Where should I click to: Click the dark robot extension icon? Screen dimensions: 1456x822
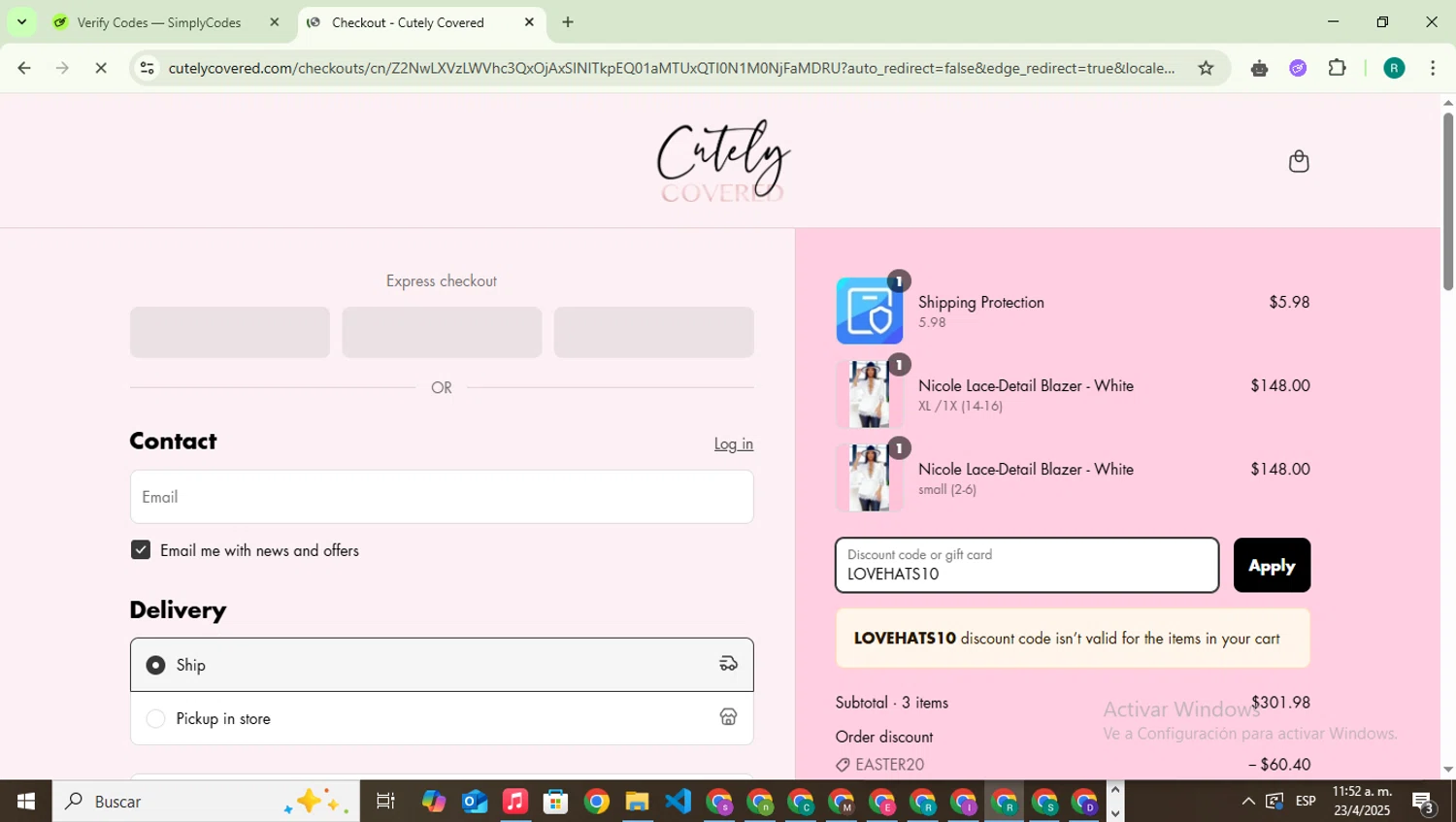coord(1259,68)
